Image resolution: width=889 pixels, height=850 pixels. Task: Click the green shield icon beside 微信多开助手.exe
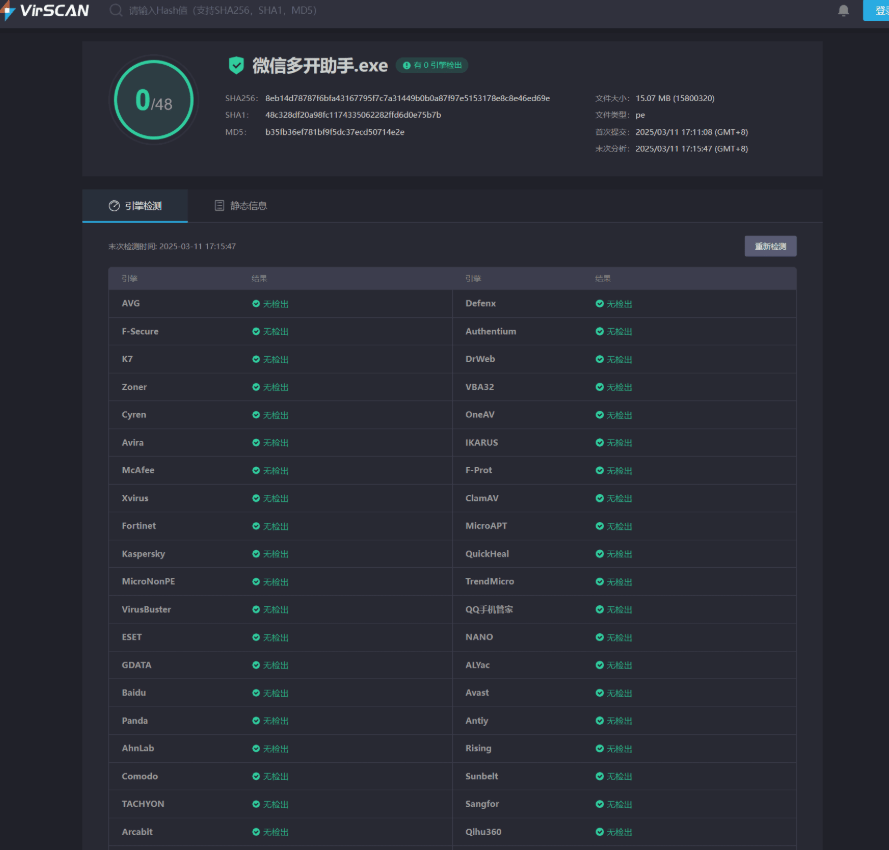[236, 65]
